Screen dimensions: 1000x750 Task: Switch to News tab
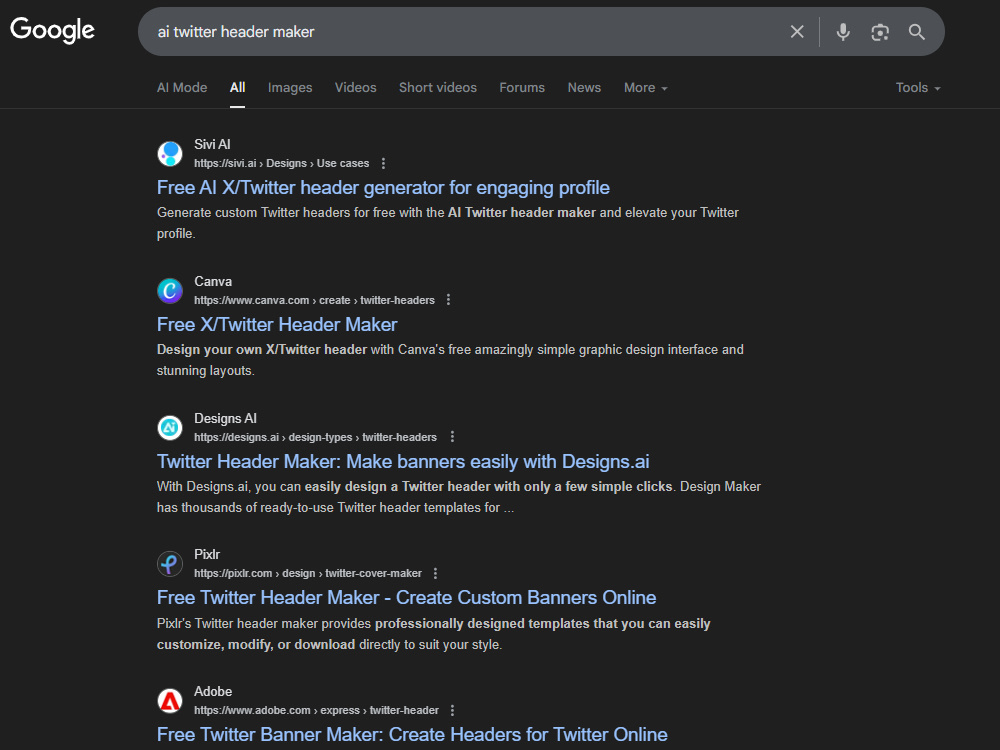tap(584, 87)
